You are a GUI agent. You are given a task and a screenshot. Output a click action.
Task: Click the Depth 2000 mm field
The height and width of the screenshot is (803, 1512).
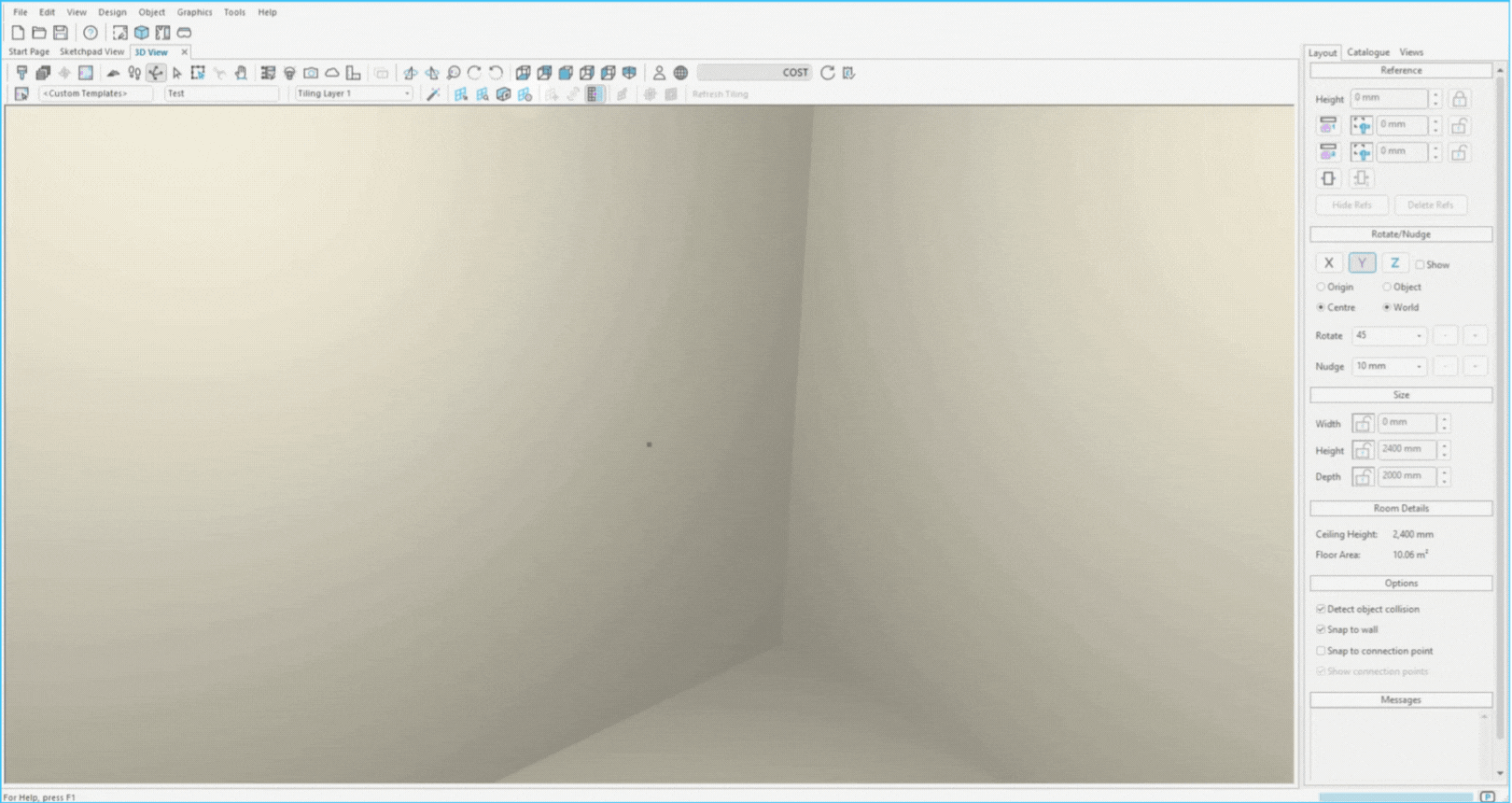pyautogui.click(x=1407, y=477)
